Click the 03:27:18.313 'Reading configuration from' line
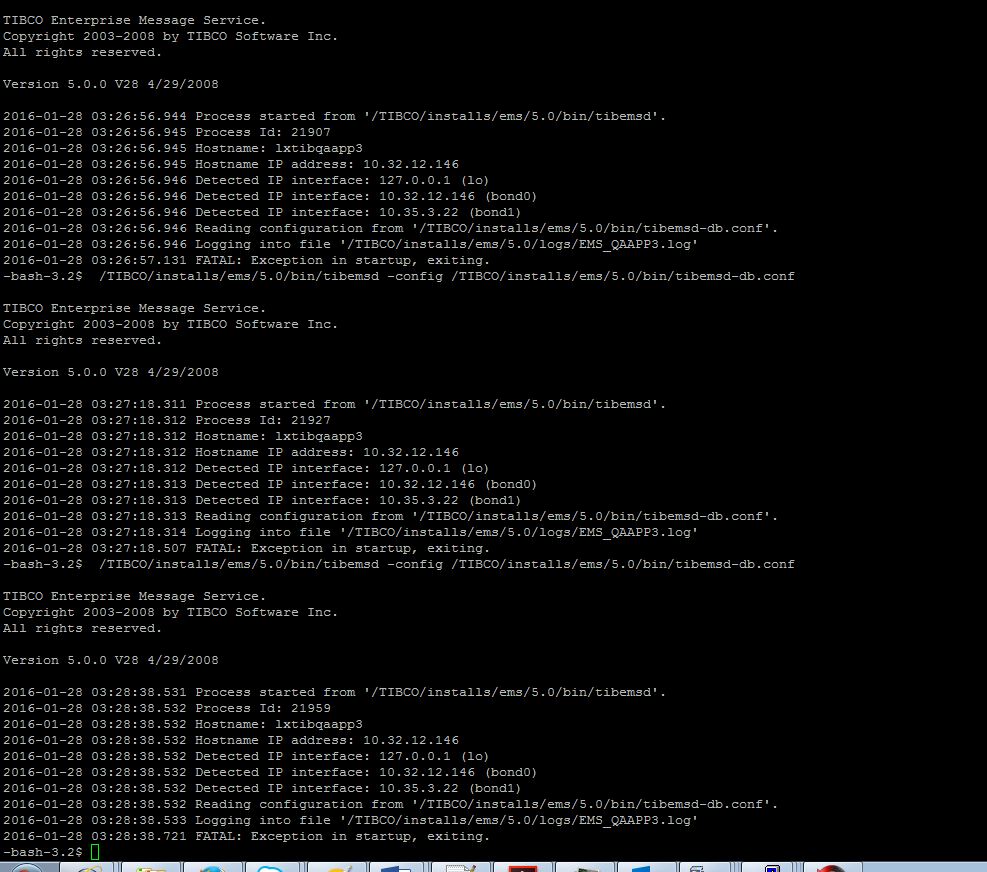 tap(390, 516)
